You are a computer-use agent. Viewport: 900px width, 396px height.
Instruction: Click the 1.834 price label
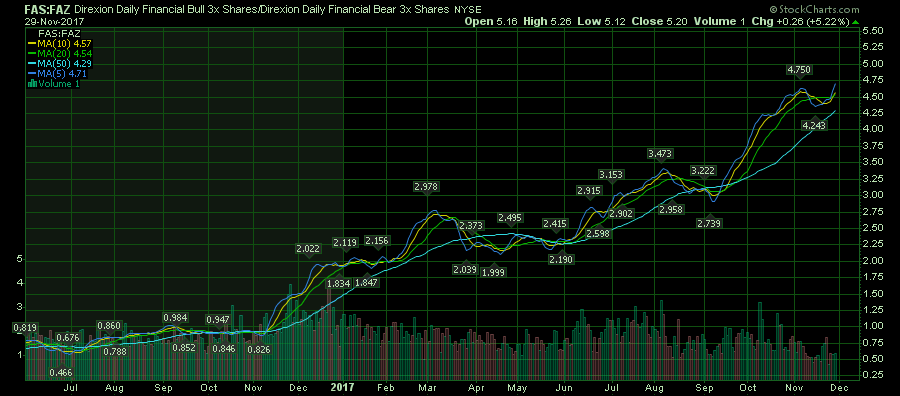pos(338,283)
